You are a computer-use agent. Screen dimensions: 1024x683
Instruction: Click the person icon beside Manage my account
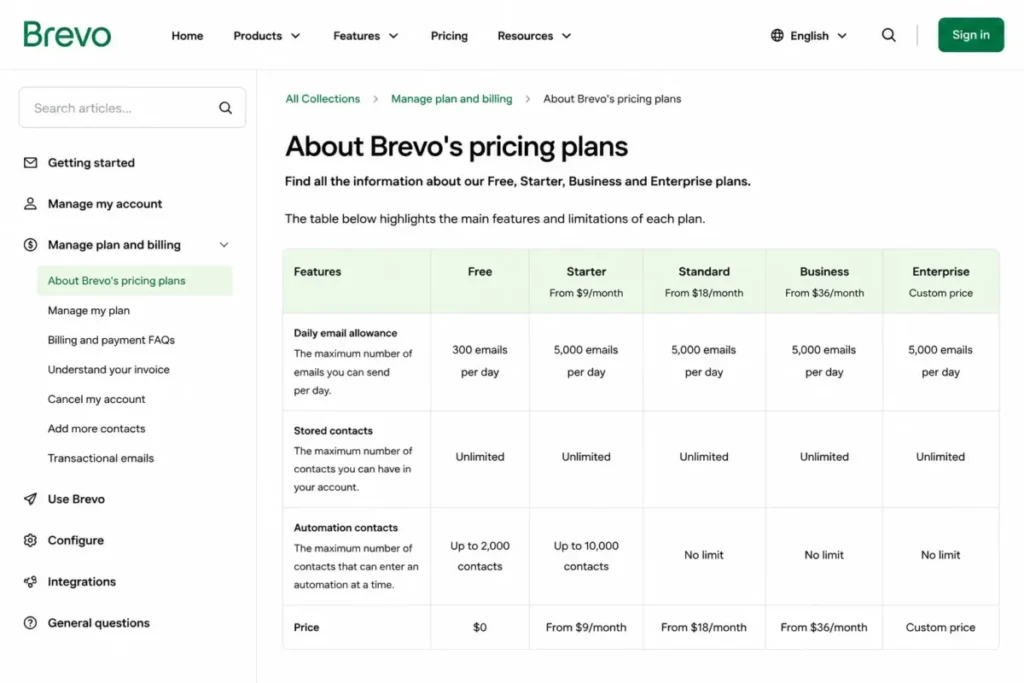pos(30,204)
